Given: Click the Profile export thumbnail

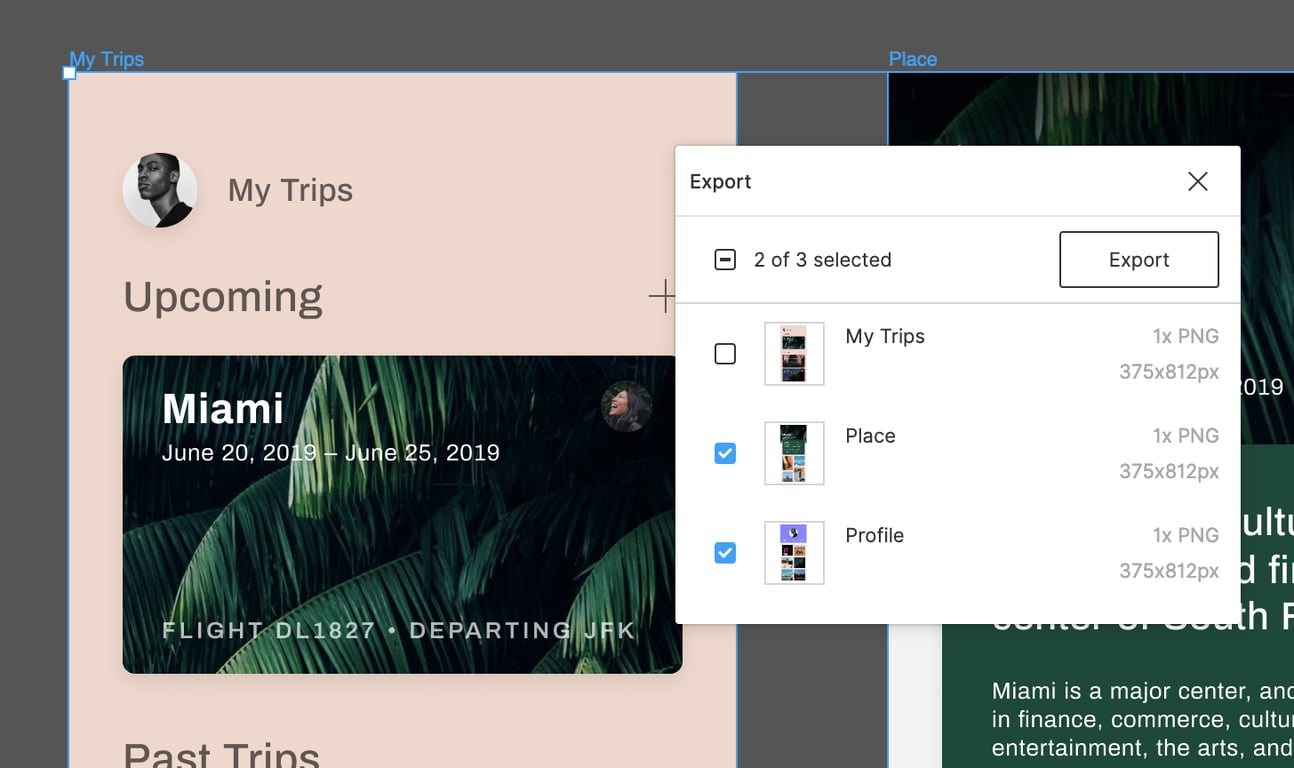Looking at the screenshot, I should point(794,552).
